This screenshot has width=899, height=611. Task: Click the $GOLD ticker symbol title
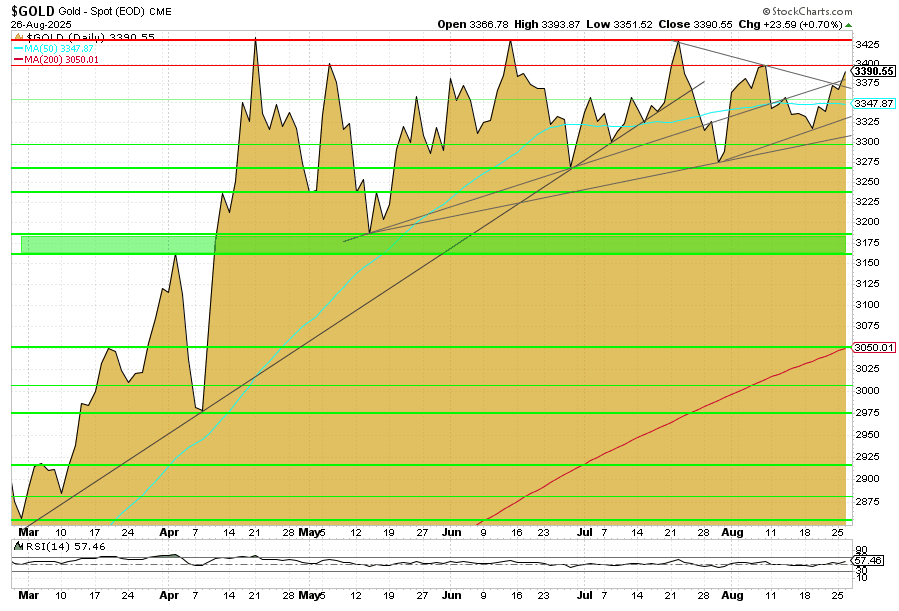33,11
